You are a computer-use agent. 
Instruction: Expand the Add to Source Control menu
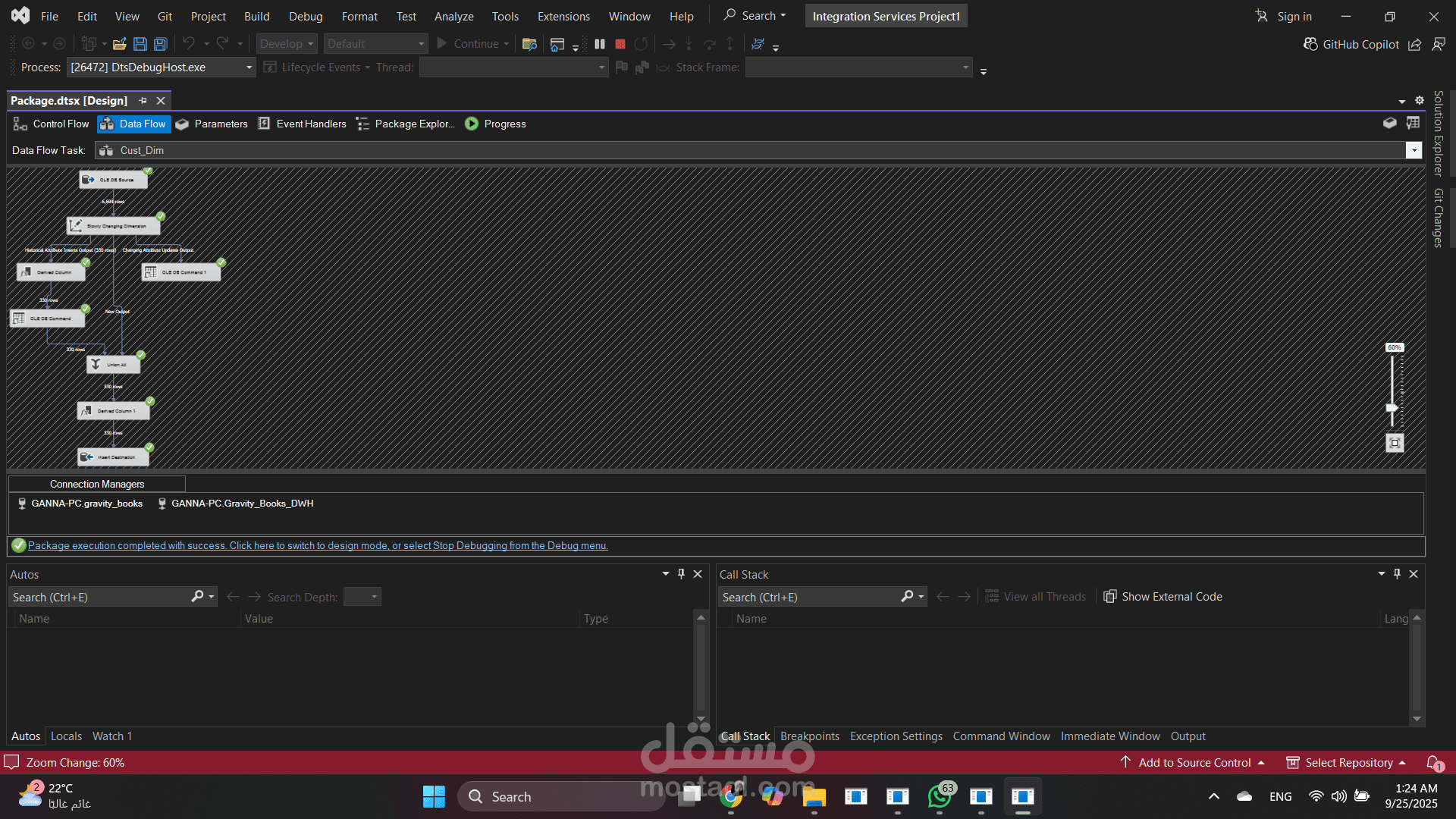coord(1194,762)
